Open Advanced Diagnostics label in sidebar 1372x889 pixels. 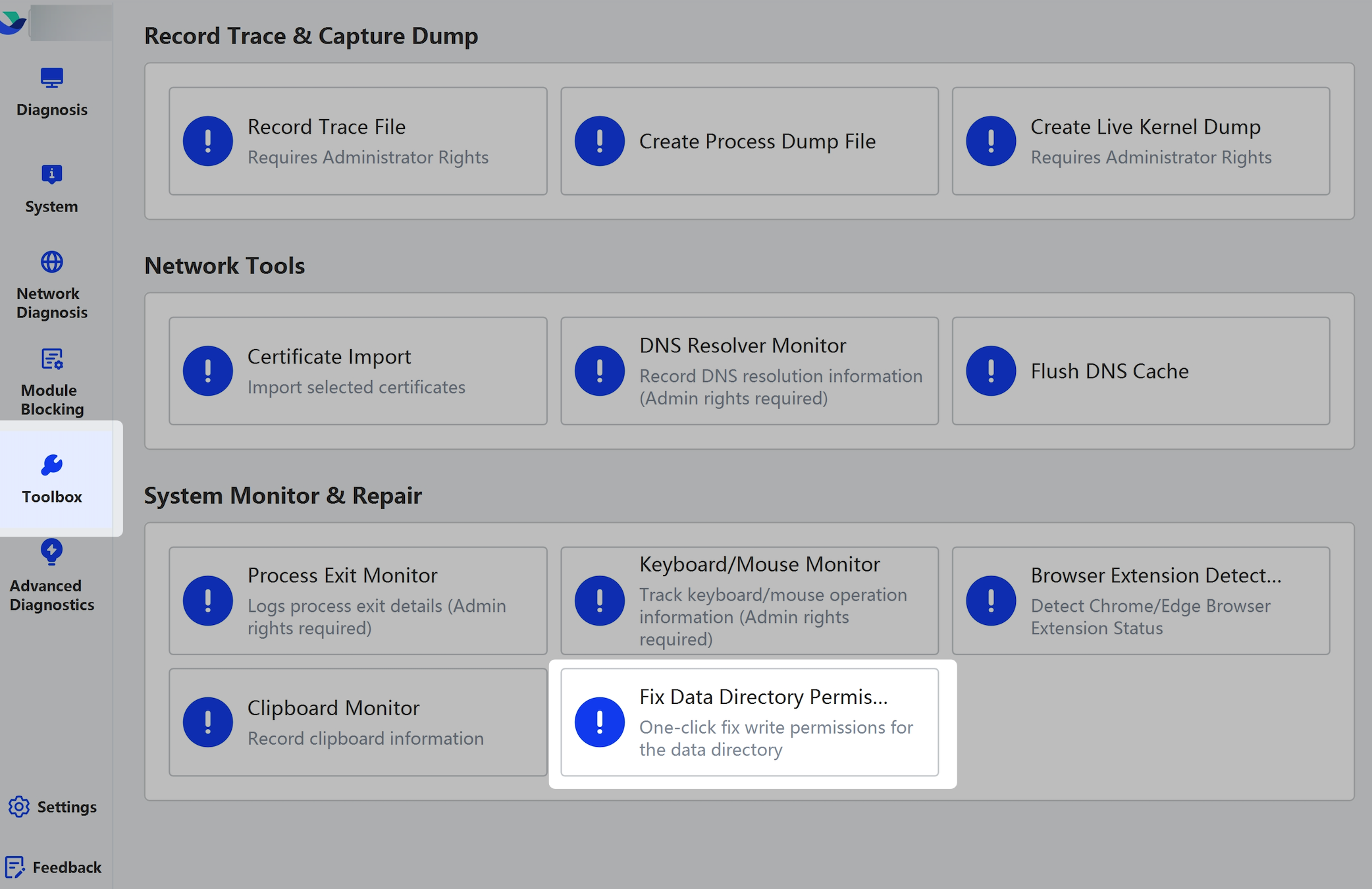tap(52, 595)
